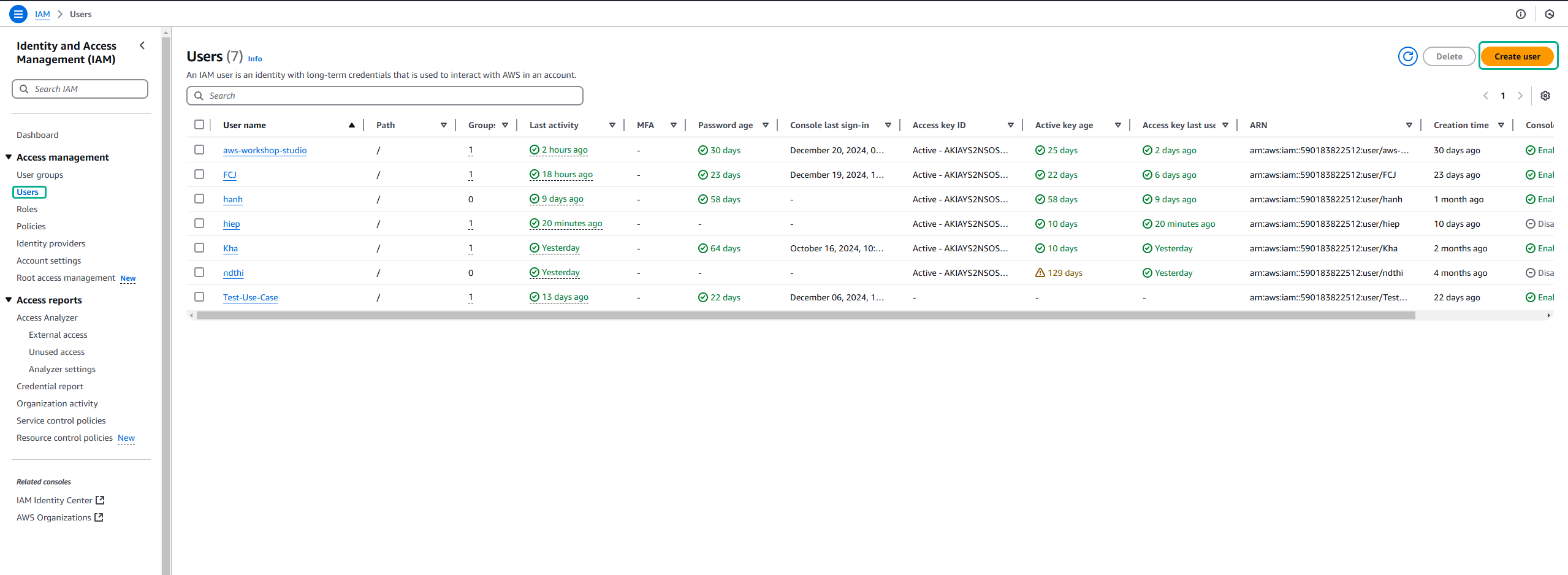Open Identity providers page
The width and height of the screenshot is (1568, 575).
[51, 243]
